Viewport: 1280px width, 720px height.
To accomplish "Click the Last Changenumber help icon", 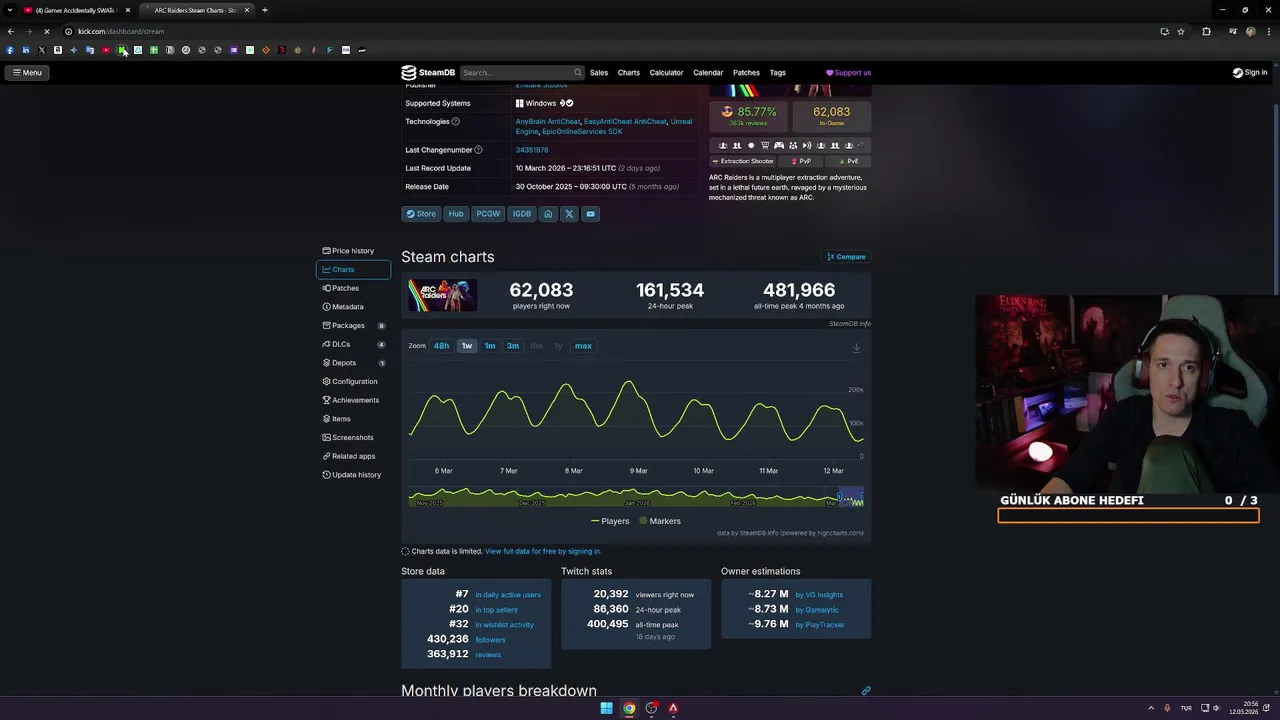I will tap(478, 150).
